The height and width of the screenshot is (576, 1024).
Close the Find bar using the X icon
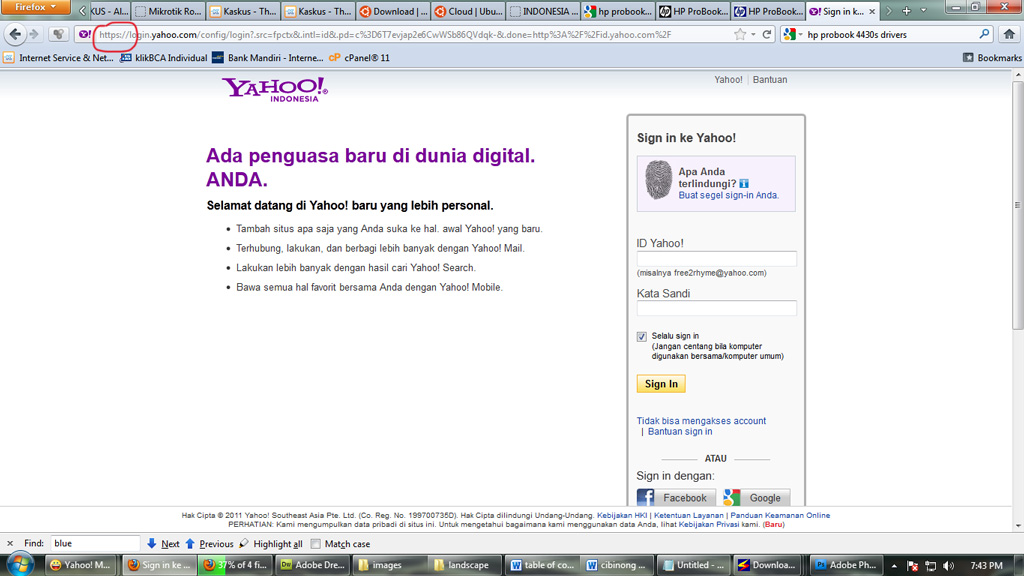(10, 544)
